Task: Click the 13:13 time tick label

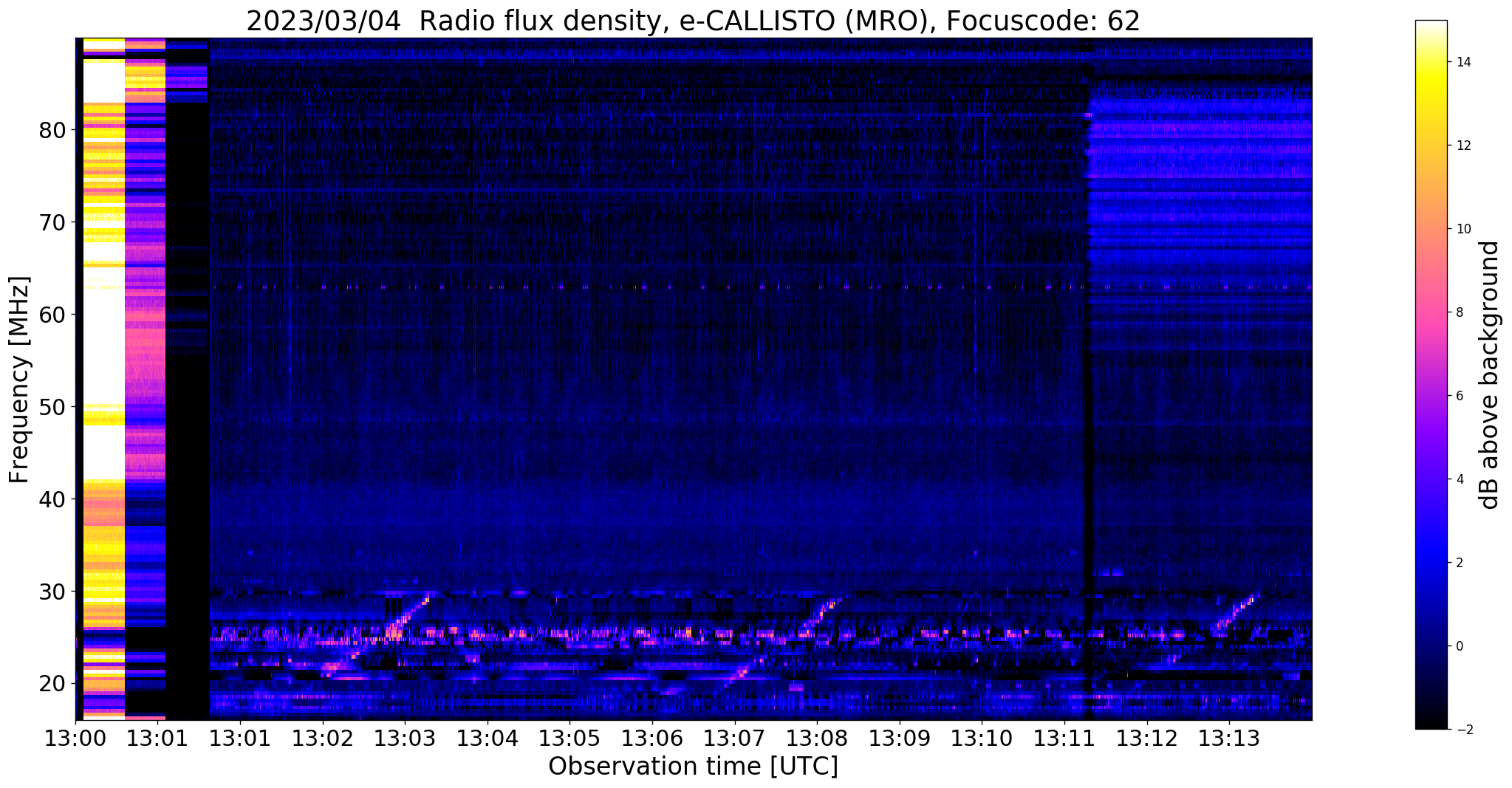Action: pyautogui.click(x=1229, y=738)
